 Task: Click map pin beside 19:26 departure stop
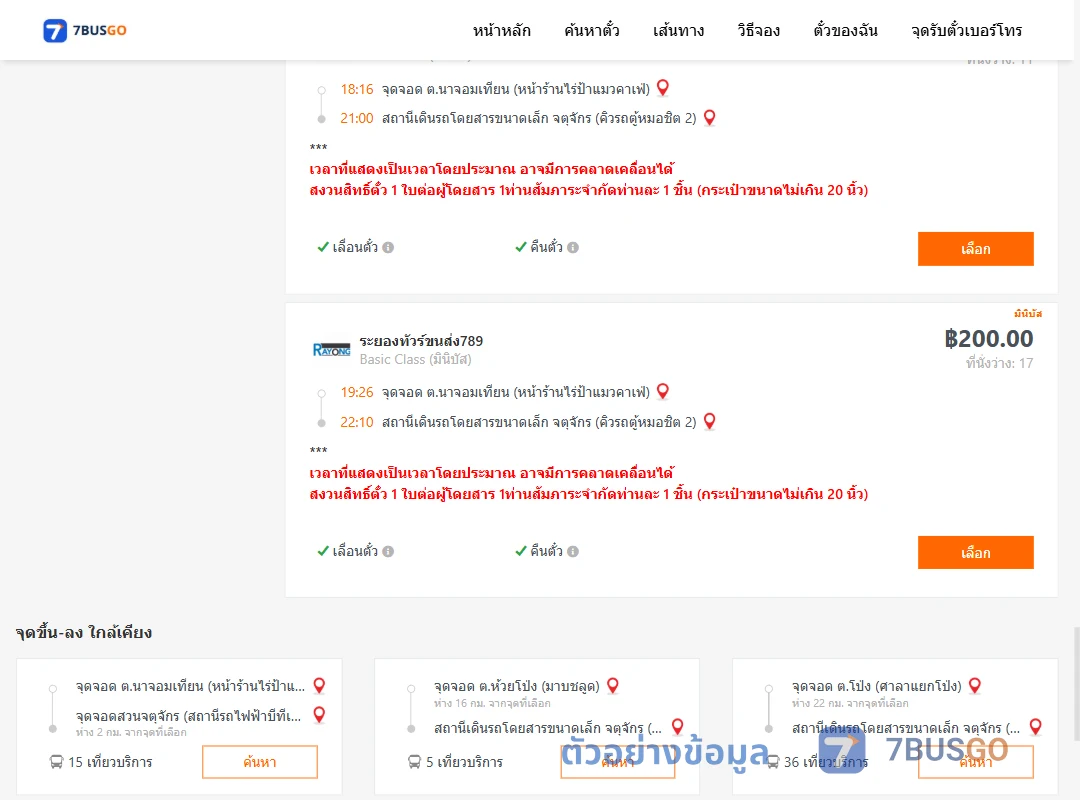click(663, 391)
